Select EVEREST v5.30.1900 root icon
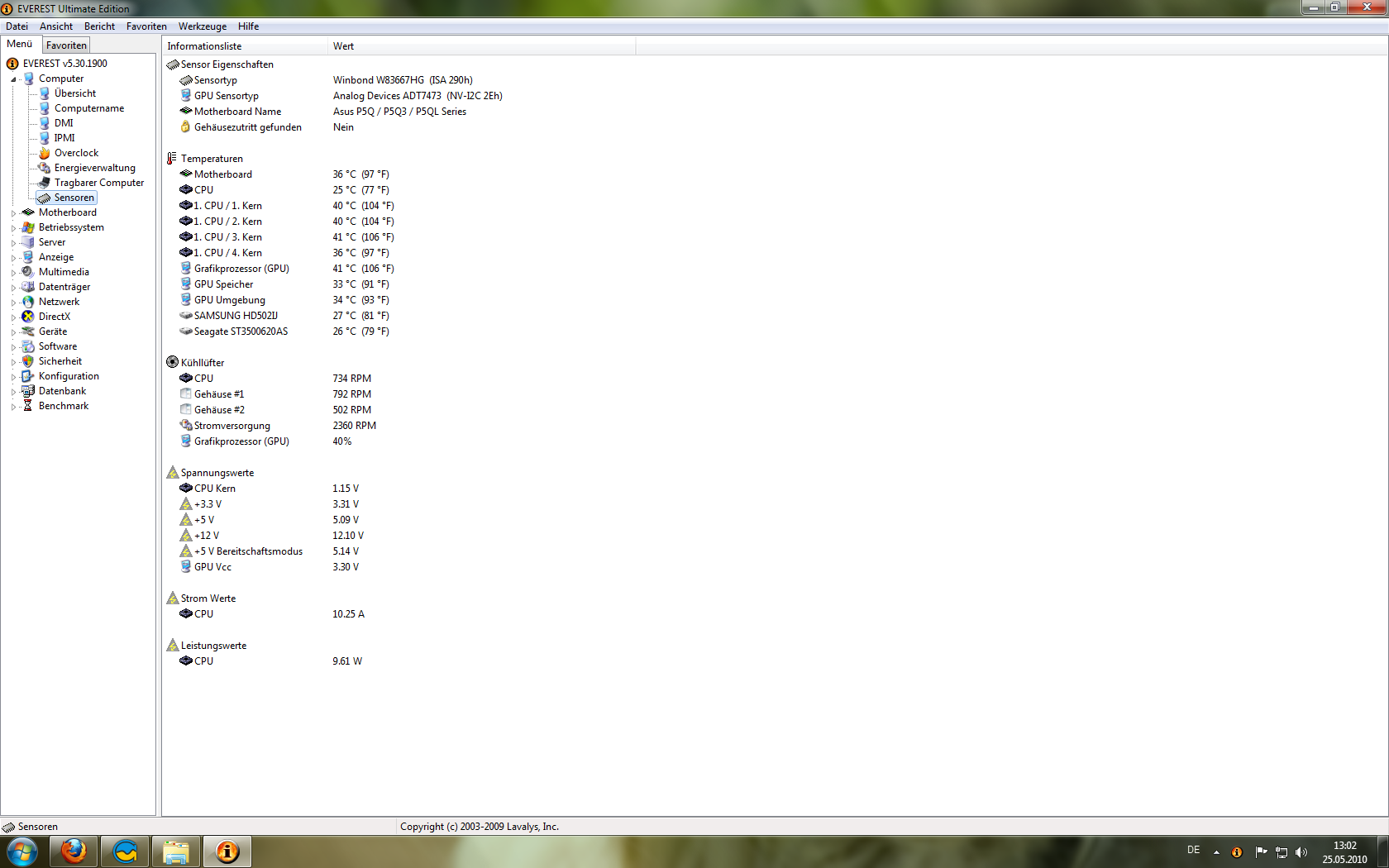Screen dimensions: 1389x868 click(12, 64)
